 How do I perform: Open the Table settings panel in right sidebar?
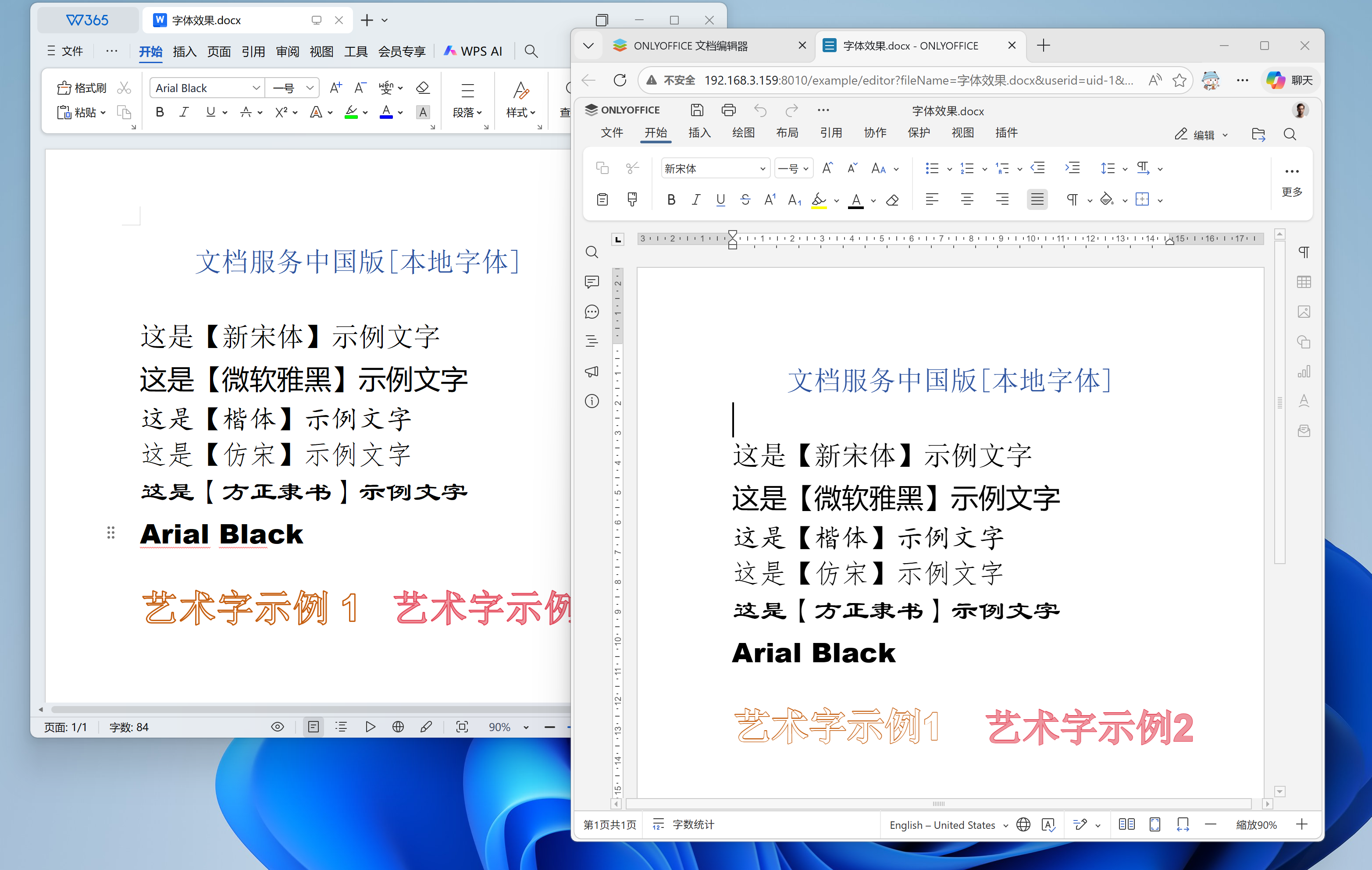pyautogui.click(x=1305, y=282)
